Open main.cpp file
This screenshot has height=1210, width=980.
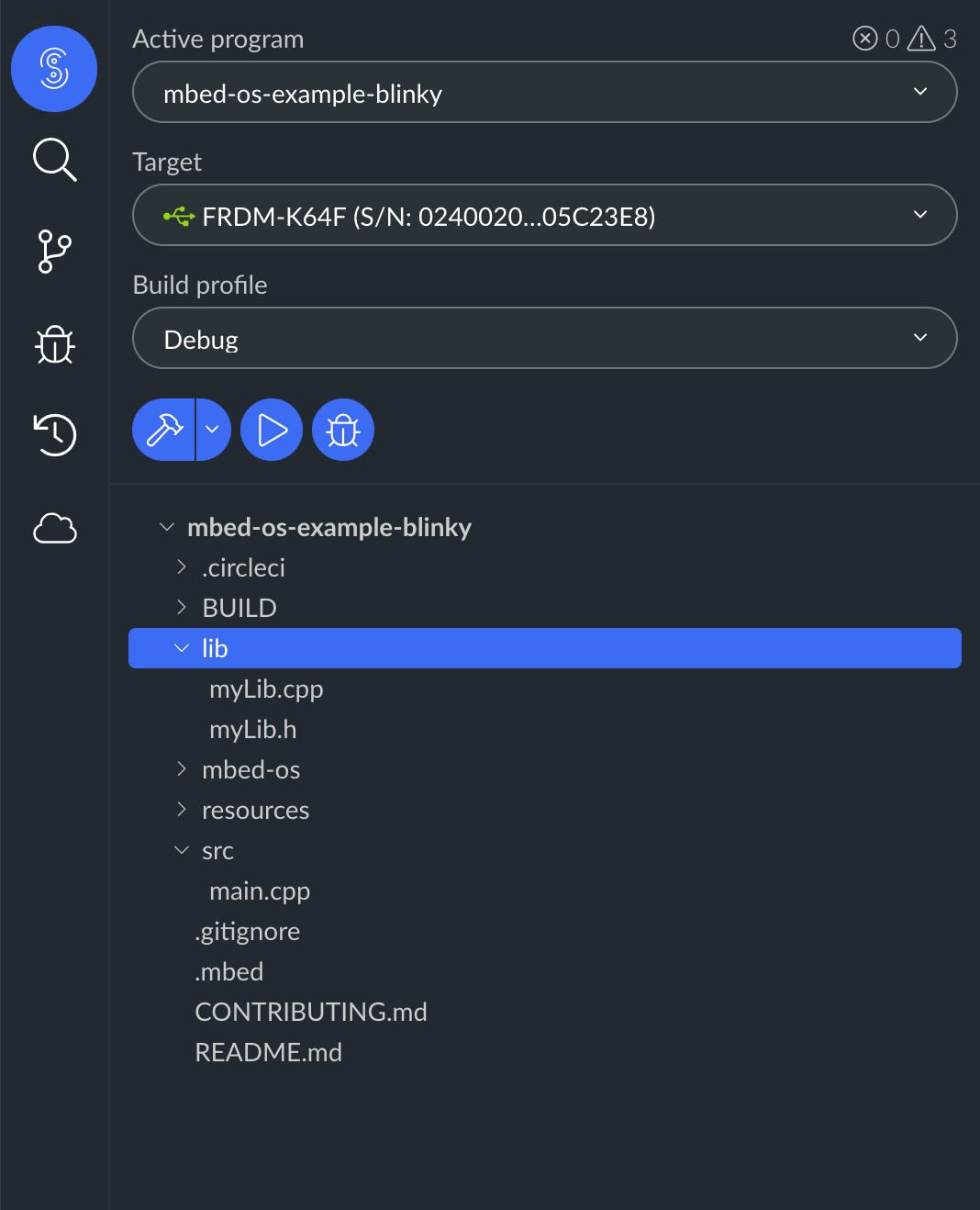[x=260, y=891]
